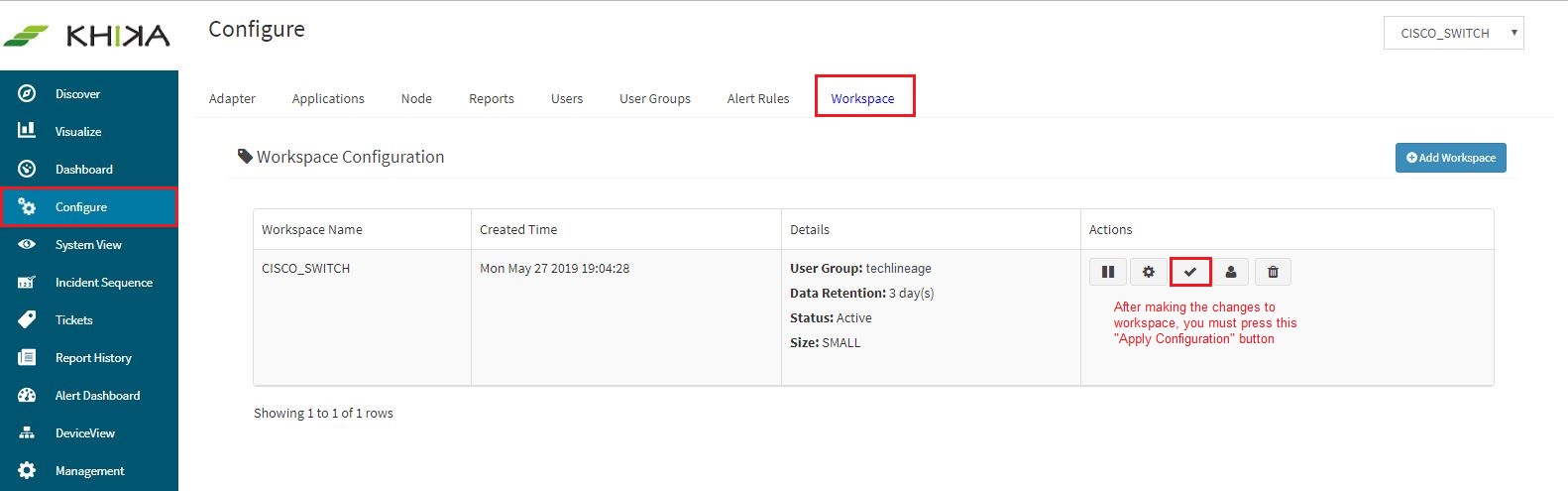
Task: Switch to the Adapter tab
Action: pos(232,98)
